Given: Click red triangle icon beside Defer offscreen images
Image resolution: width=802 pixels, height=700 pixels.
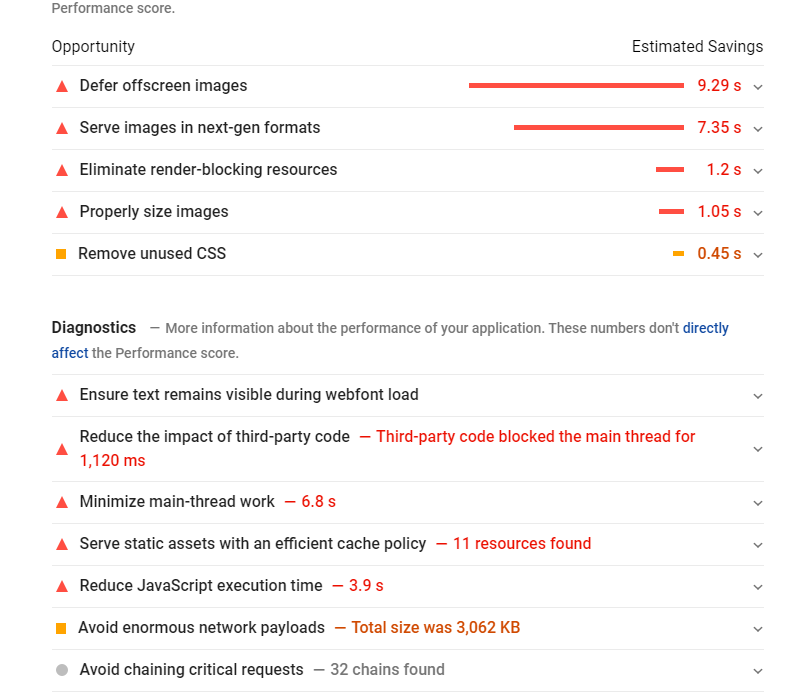Looking at the screenshot, I should (x=62, y=86).
